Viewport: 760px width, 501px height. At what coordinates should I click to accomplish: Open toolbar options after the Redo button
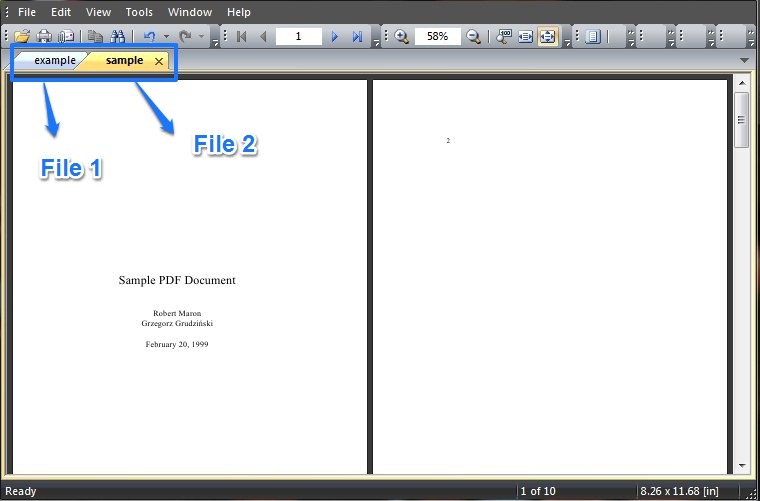coord(215,44)
